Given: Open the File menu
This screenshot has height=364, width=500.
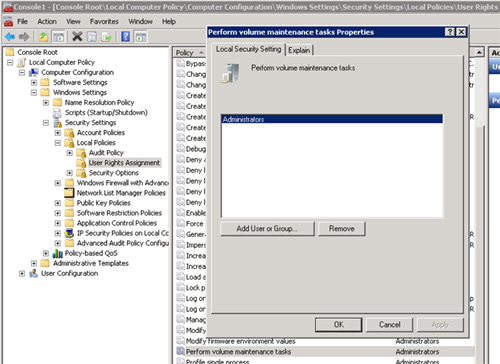Looking at the screenshot, I should (x=23, y=22).
